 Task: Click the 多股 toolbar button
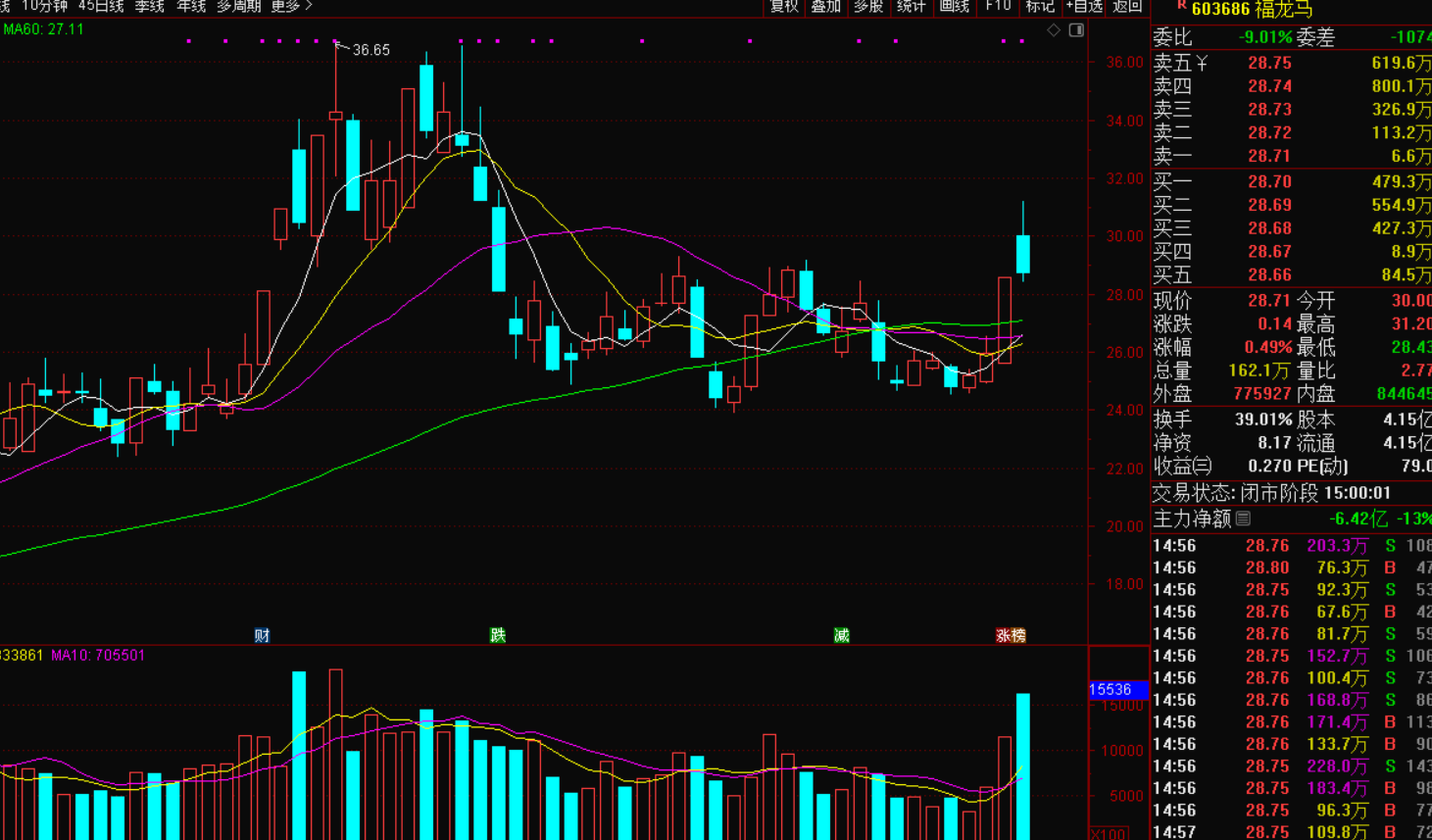868,6
